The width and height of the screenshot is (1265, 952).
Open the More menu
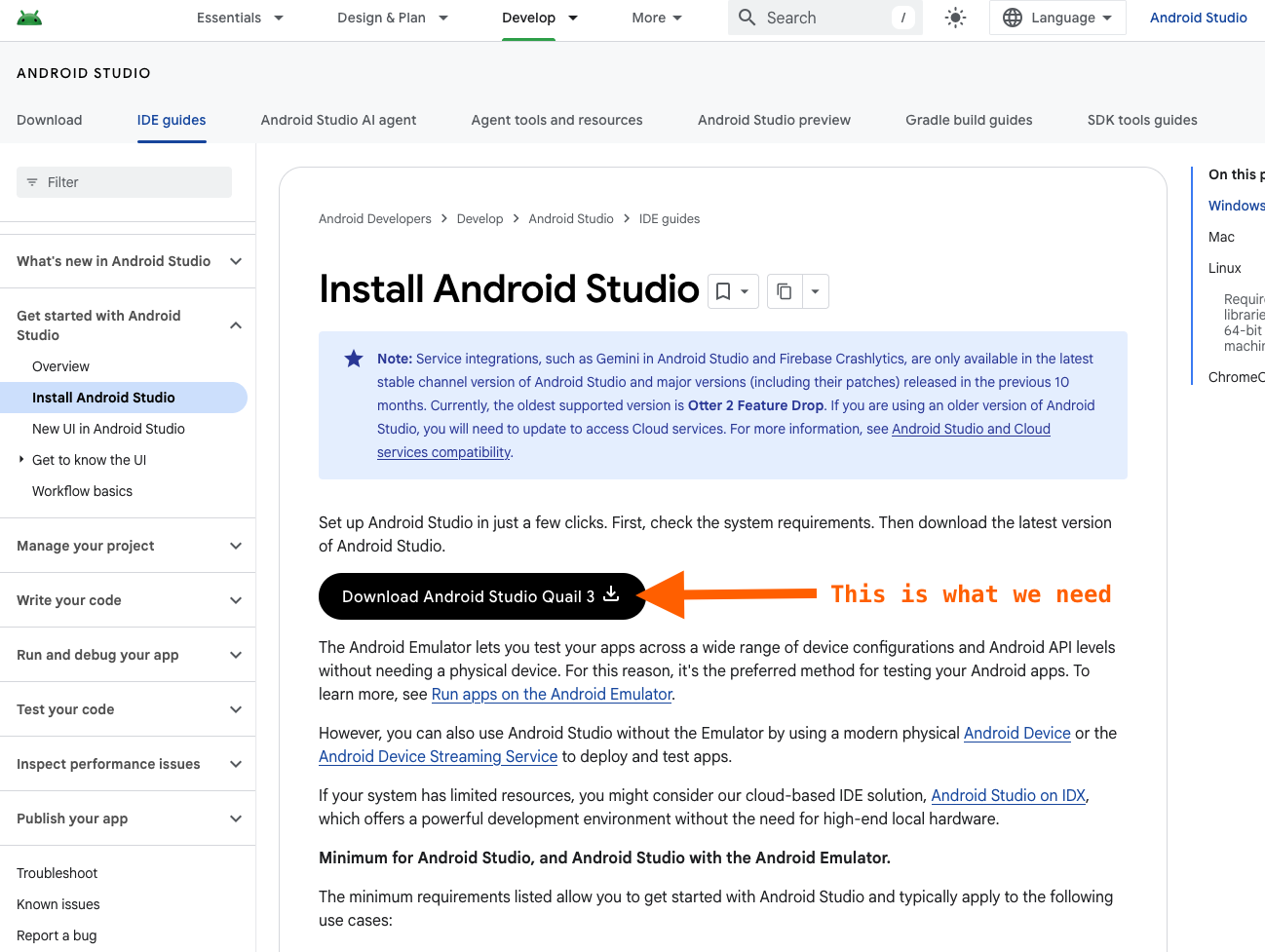657,18
